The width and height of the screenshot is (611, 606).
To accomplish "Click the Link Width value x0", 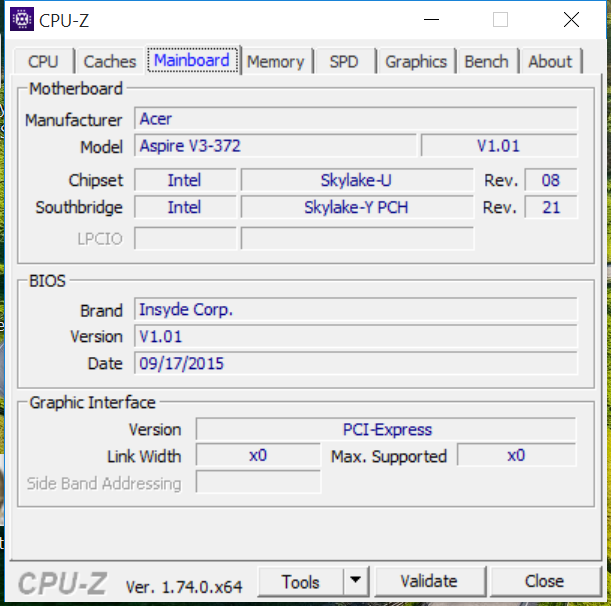I will click(258, 455).
